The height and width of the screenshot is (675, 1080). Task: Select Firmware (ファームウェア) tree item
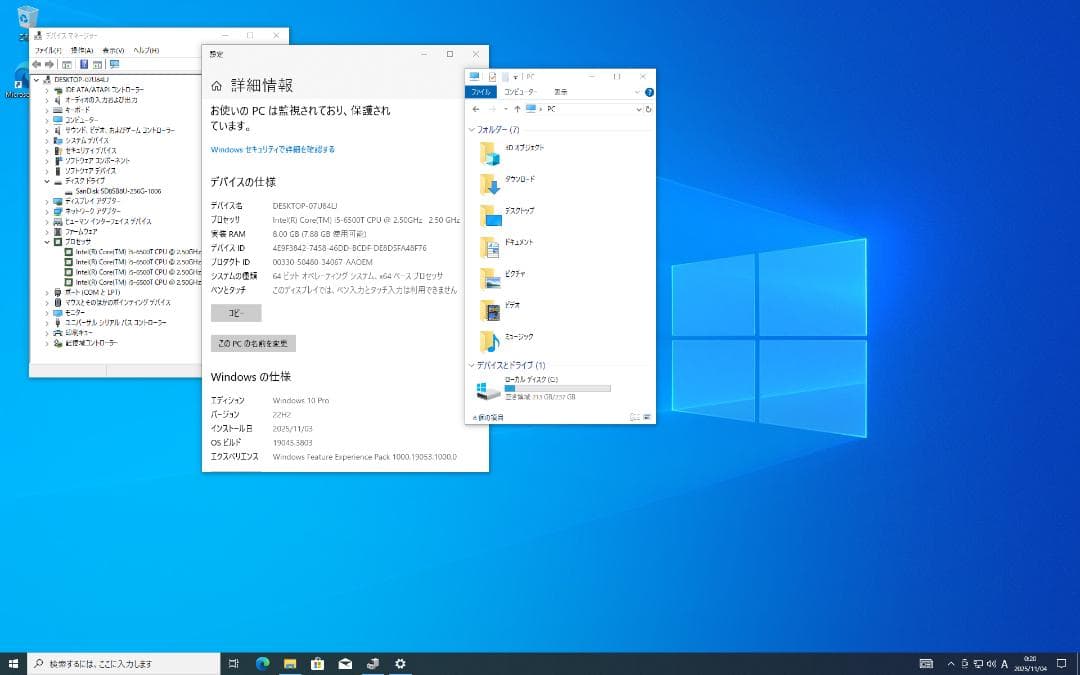point(81,232)
